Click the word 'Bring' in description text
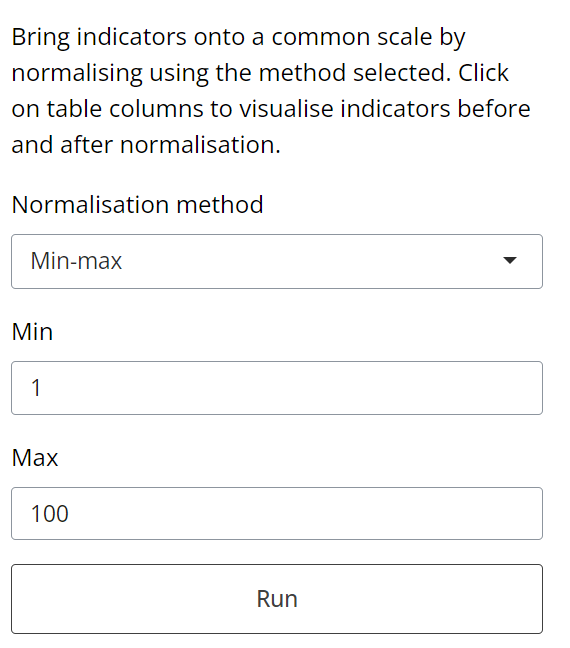This screenshot has width=570, height=648. pos(41,38)
